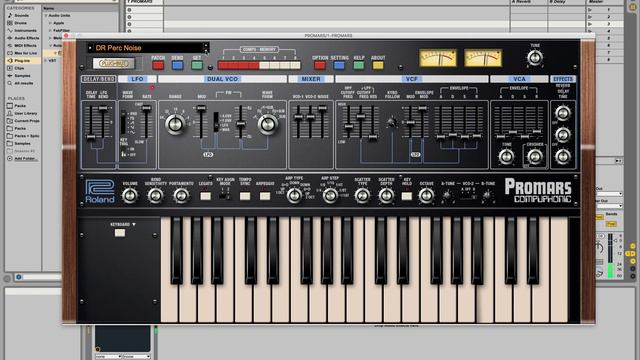The height and width of the screenshot is (360, 640).
Task: Expand the Keyboard dropdown arrow
Action: click(134, 224)
